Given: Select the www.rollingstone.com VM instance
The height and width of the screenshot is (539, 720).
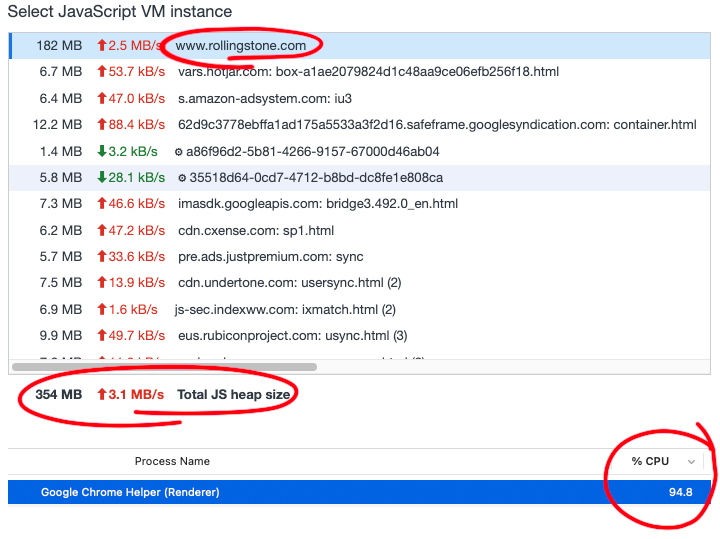Looking at the screenshot, I should click(x=360, y=46).
